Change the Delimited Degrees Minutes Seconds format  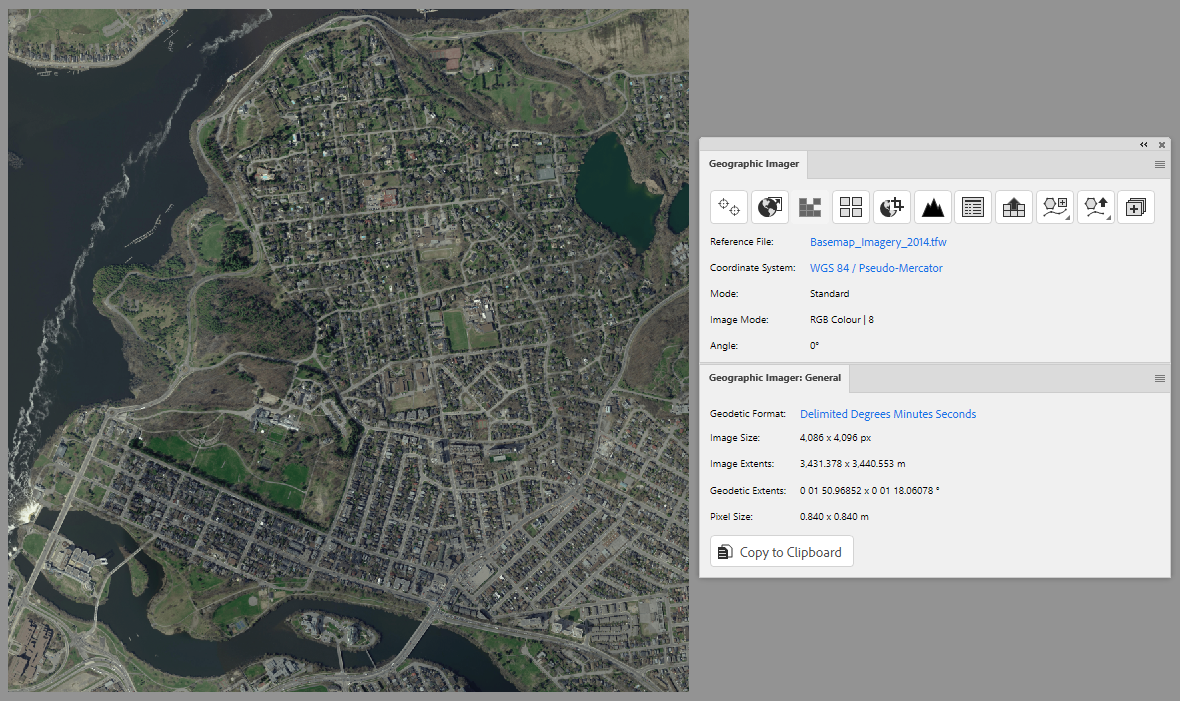(888, 414)
